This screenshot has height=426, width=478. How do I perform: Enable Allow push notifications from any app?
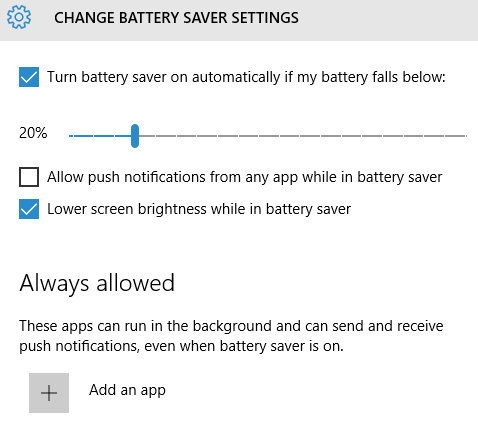click(x=29, y=177)
